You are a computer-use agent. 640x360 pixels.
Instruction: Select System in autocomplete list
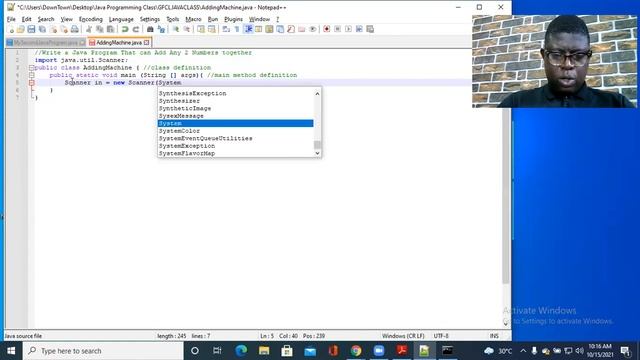(x=236, y=123)
